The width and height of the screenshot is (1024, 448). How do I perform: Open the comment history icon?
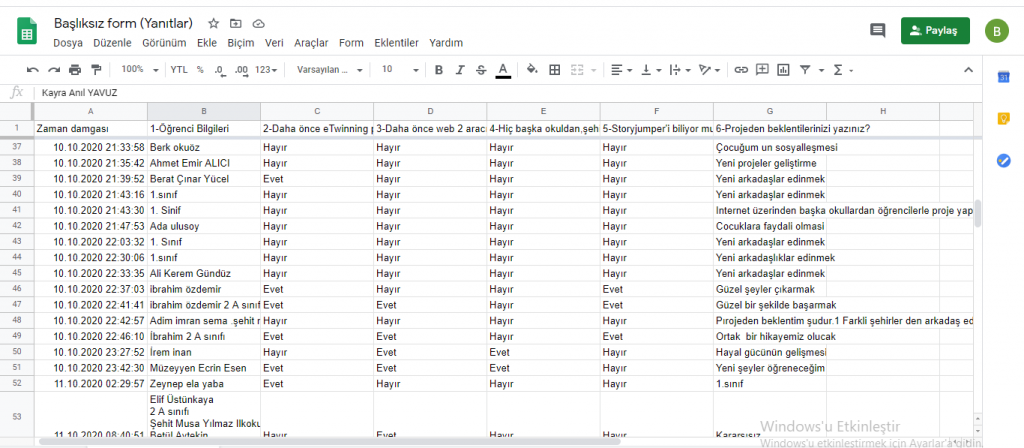877,31
